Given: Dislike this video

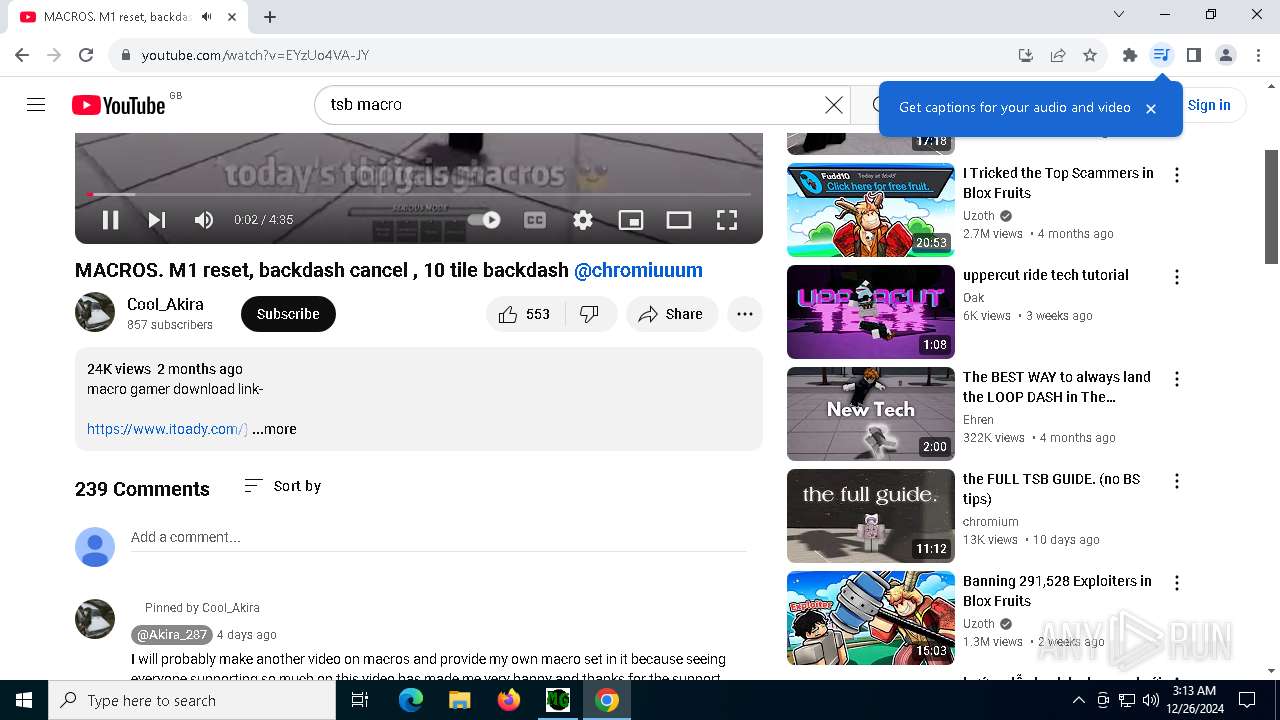Looking at the screenshot, I should click(591, 314).
